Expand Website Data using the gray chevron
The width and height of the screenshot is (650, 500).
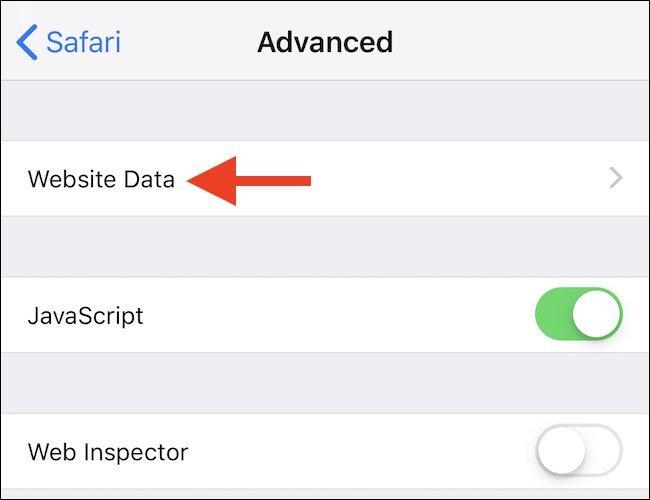616,179
